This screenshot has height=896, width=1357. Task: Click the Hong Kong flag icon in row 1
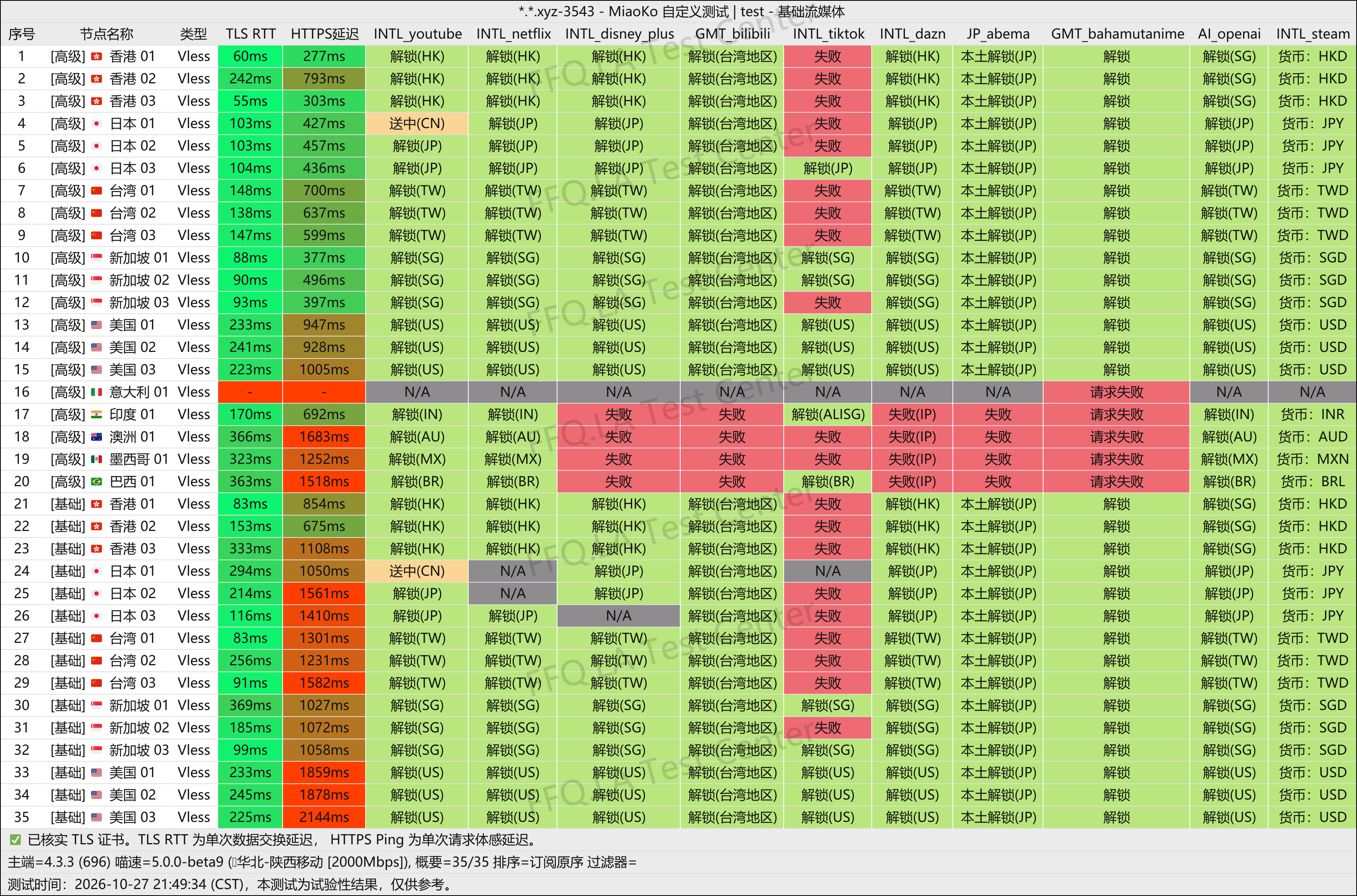[x=97, y=57]
